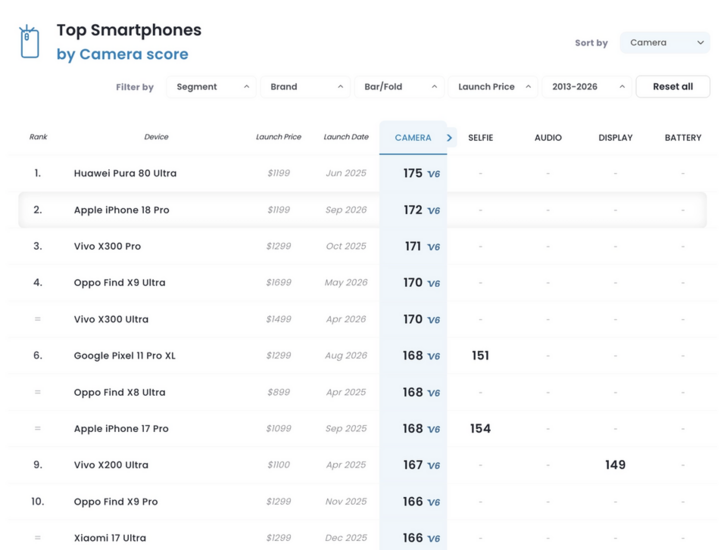The width and height of the screenshot is (727, 550).
Task: Open the 2013-2026 year range filter
Action: click(x=587, y=87)
